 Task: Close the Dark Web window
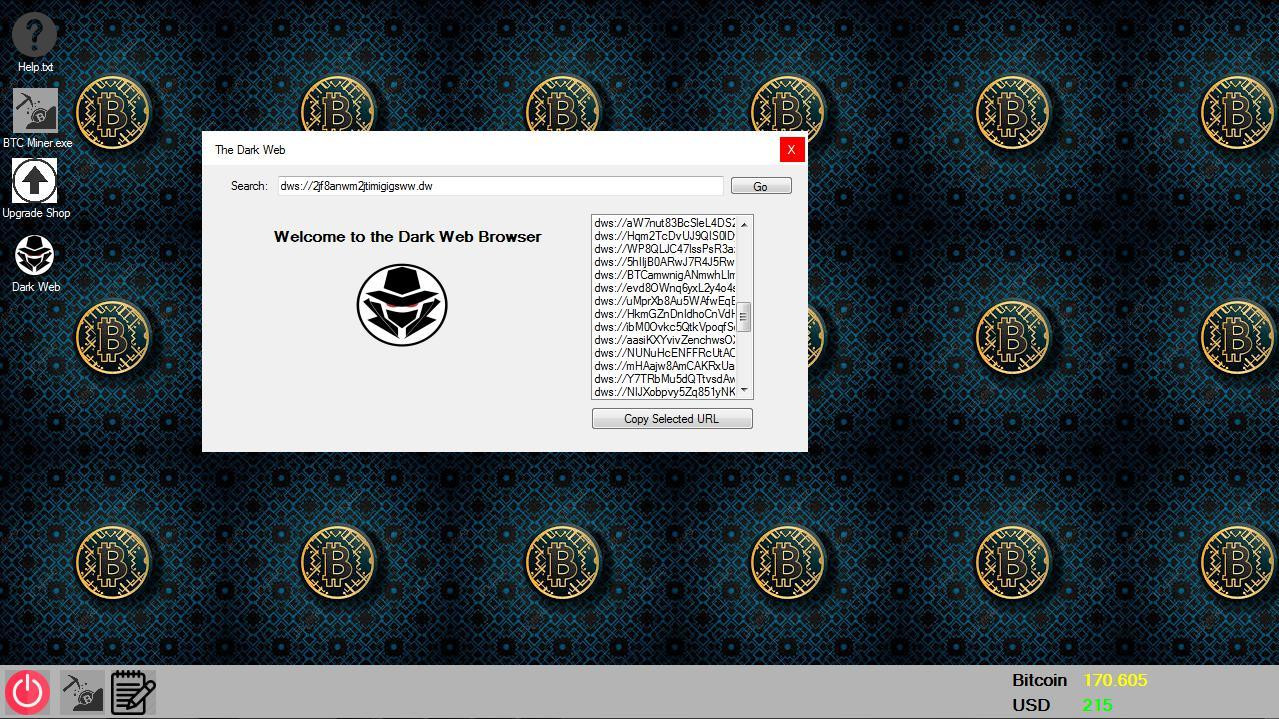(x=791, y=150)
